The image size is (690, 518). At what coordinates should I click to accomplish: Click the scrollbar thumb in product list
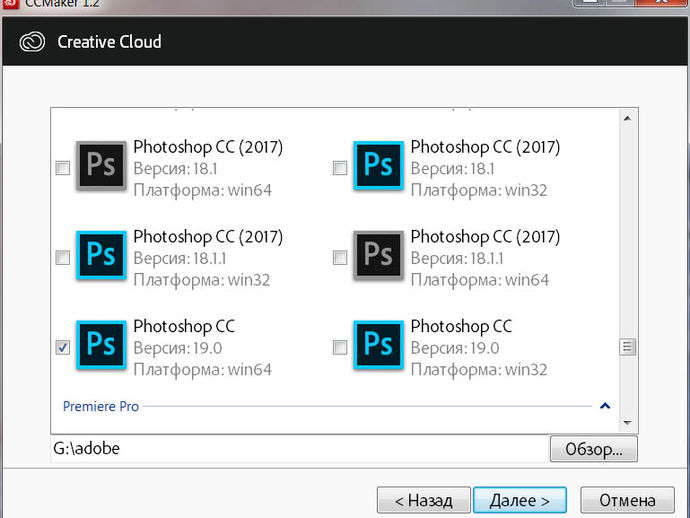[x=628, y=347]
